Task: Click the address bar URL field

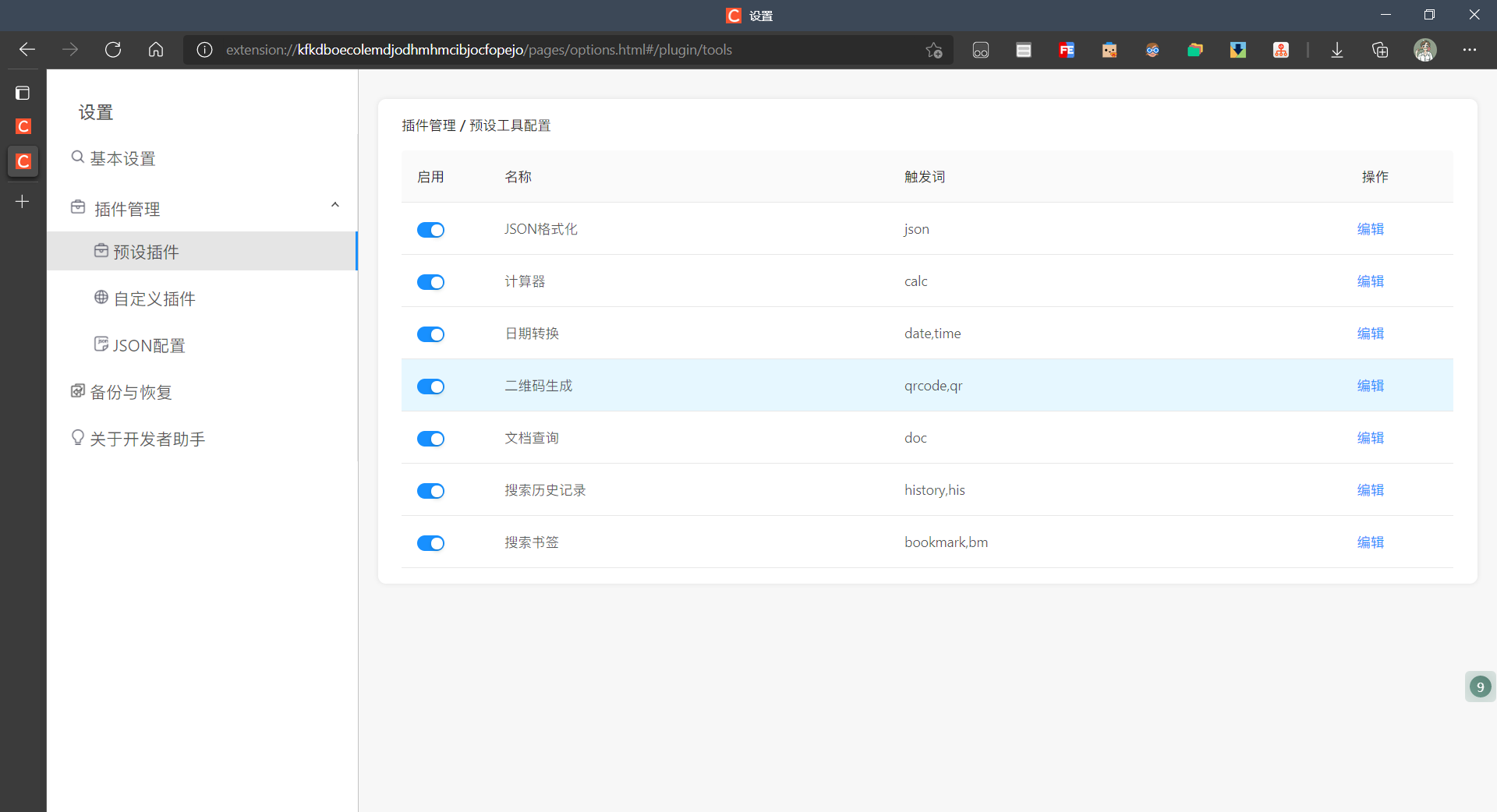Action: point(569,50)
